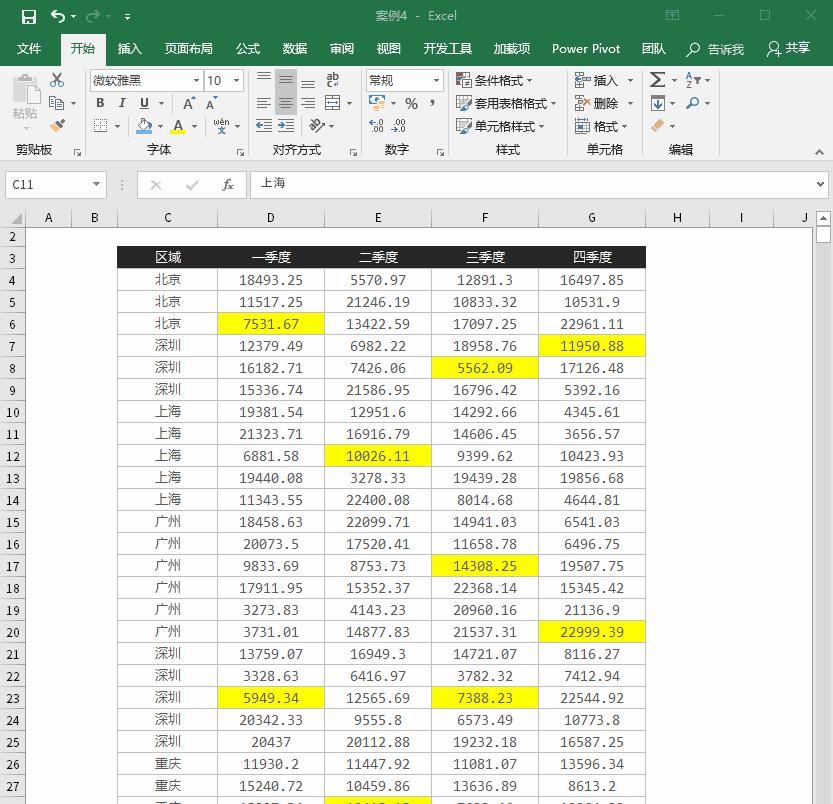833x804 pixels.
Task: Toggle center horizontal alignment
Action: [x=286, y=103]
